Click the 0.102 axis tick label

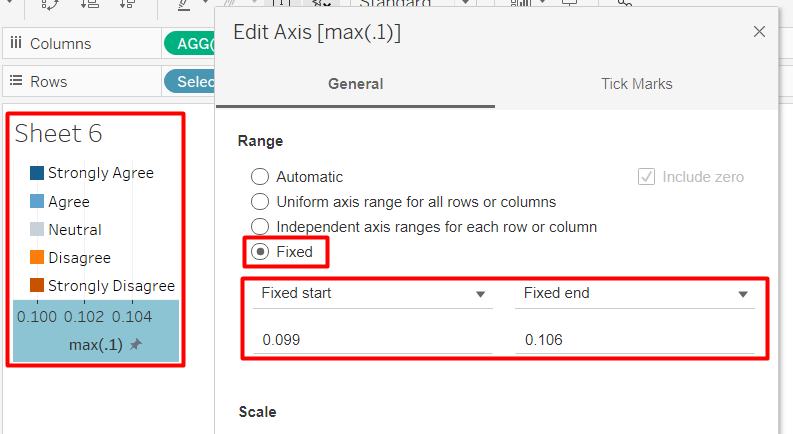point(84,317)
